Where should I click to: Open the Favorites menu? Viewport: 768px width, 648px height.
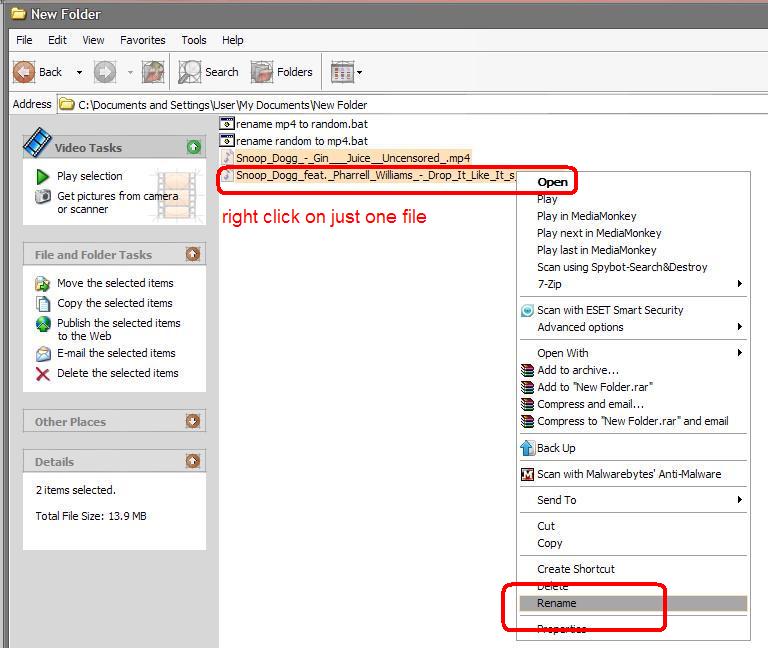pyautogui.click(x=143, y=40)
